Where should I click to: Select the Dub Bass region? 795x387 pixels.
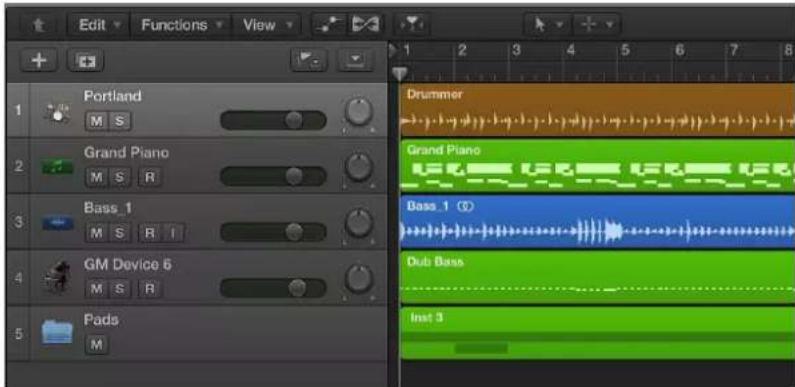coord(597,277)
